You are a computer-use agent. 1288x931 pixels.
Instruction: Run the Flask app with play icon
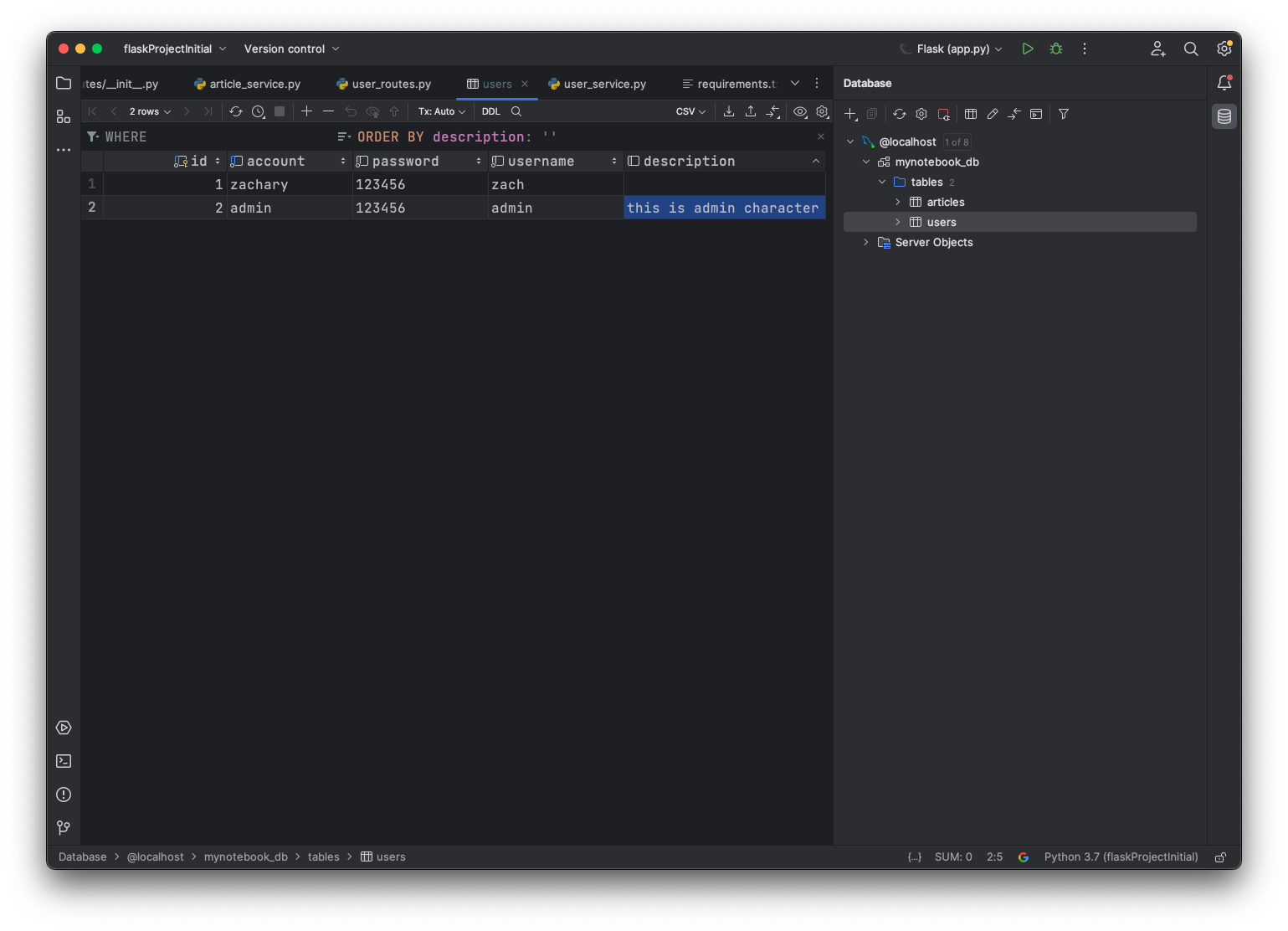coord(1028,49)
